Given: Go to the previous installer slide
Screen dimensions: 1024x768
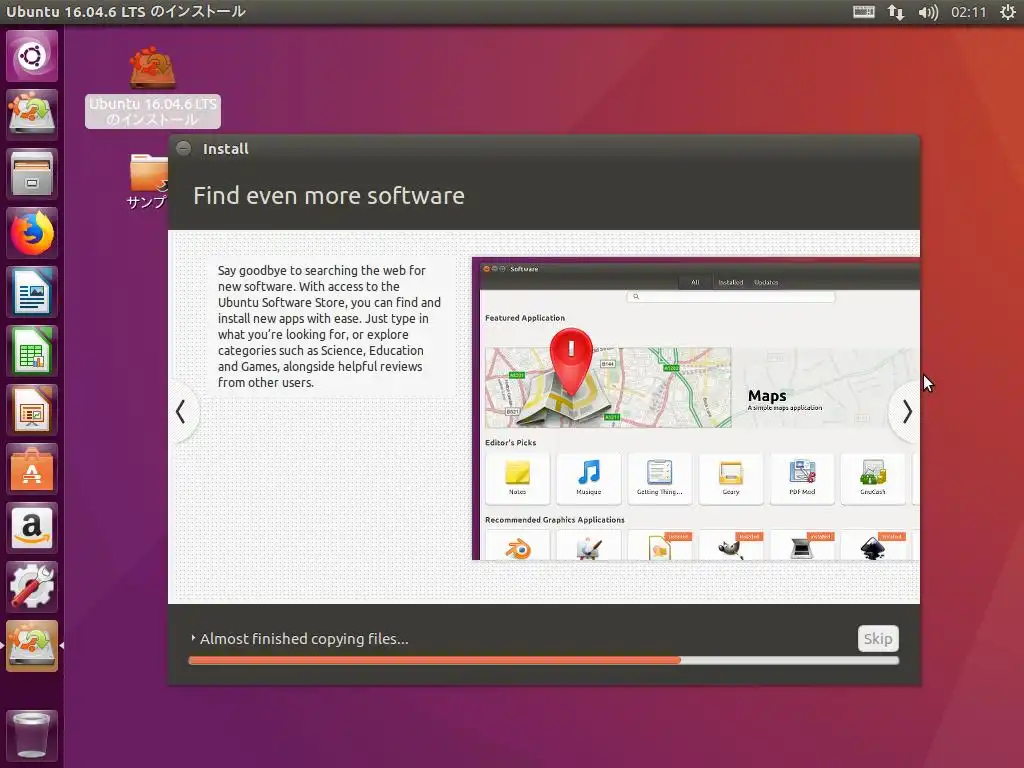Looking at the screenshot, I should pyautogui.click(x=181, y=412).
